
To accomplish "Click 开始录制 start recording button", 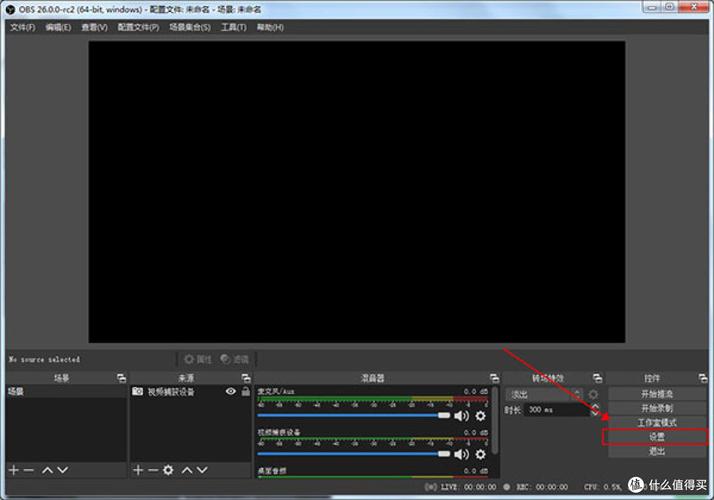I will [x=657, y=408].
